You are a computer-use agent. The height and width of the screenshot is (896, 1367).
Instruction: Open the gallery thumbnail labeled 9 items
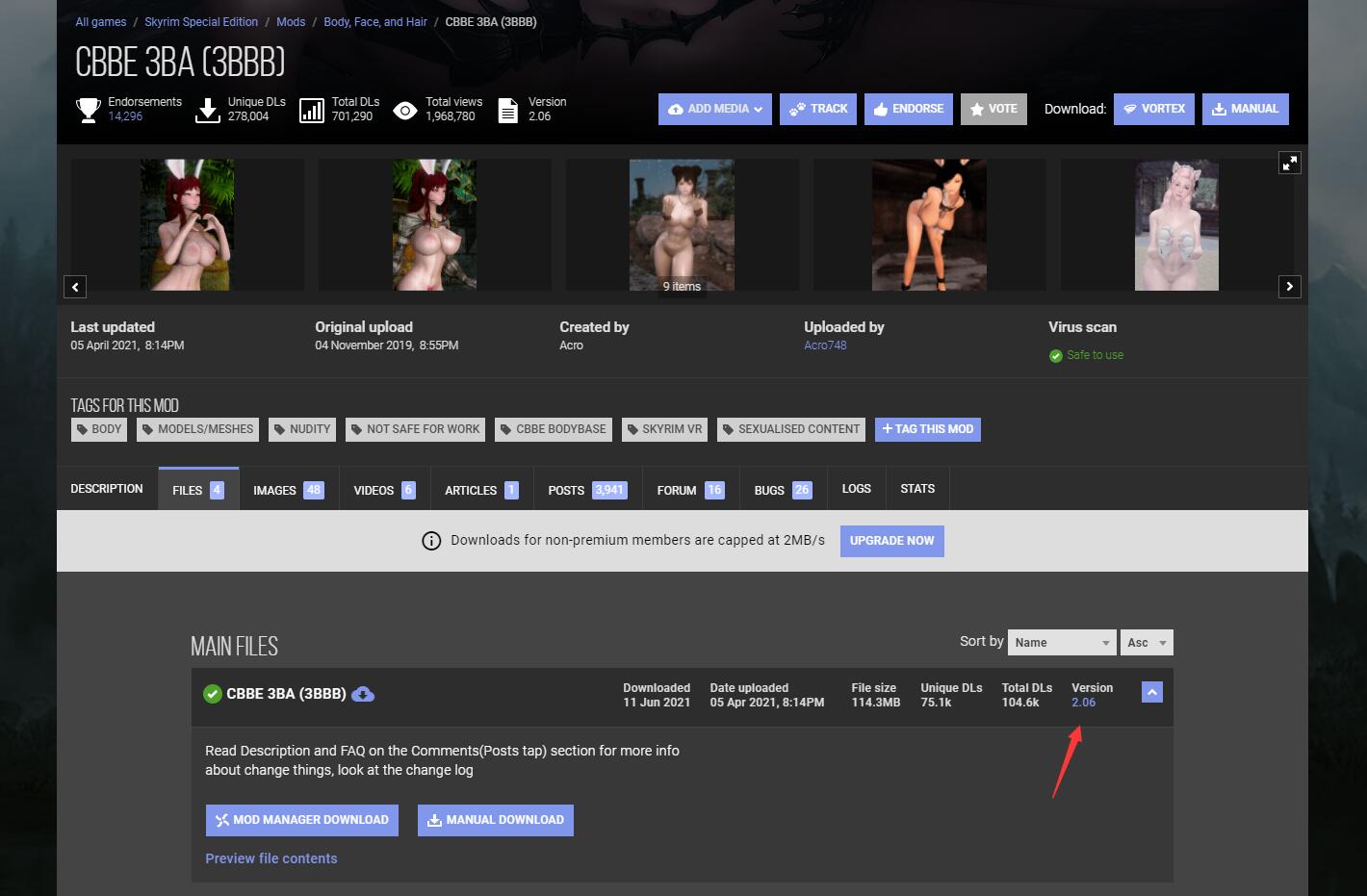[682, 225]
